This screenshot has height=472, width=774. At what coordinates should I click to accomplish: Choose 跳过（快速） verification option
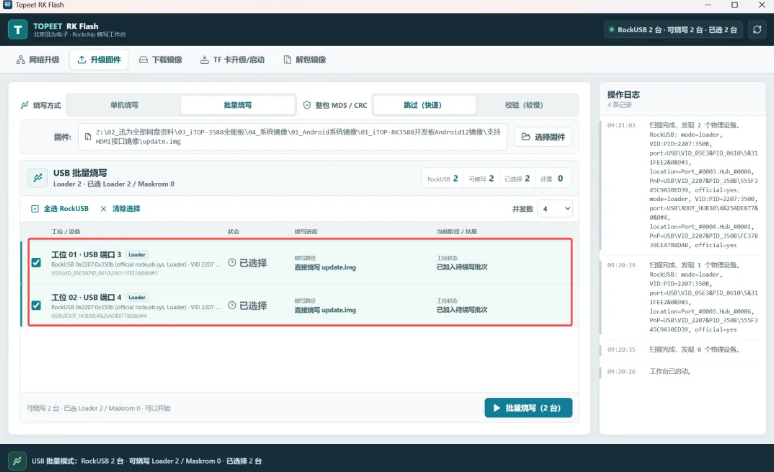tap(424, 105)
